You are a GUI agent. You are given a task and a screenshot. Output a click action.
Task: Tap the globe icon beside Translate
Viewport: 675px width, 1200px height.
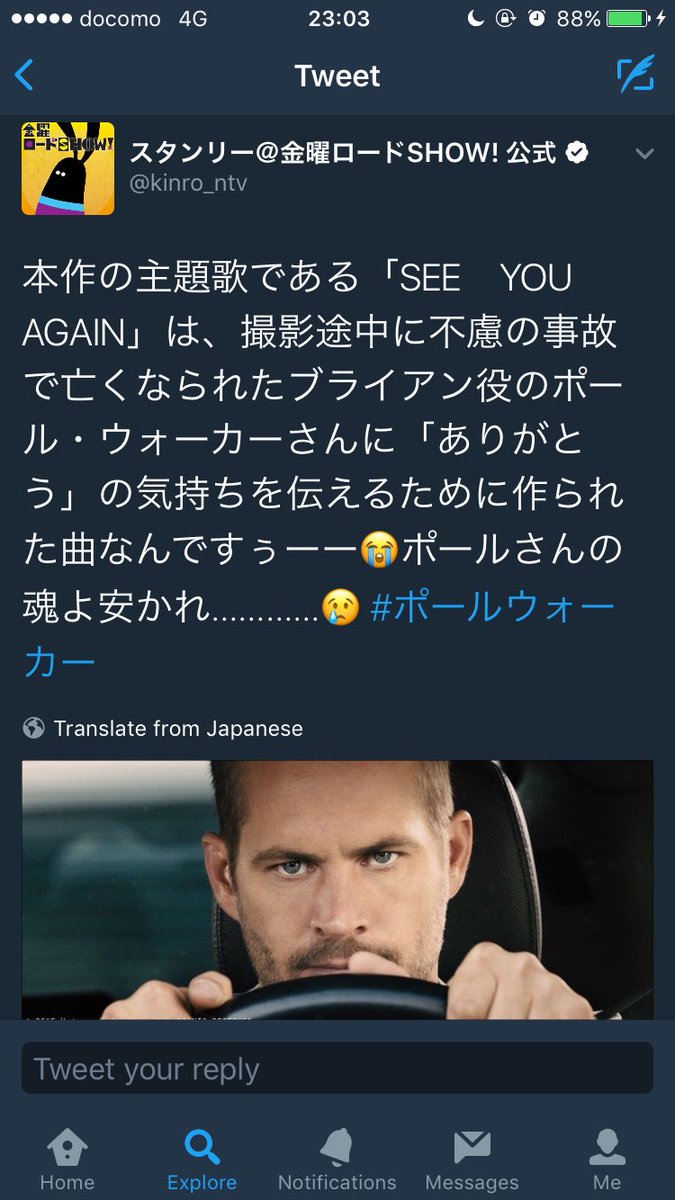(x=34, y=728)
